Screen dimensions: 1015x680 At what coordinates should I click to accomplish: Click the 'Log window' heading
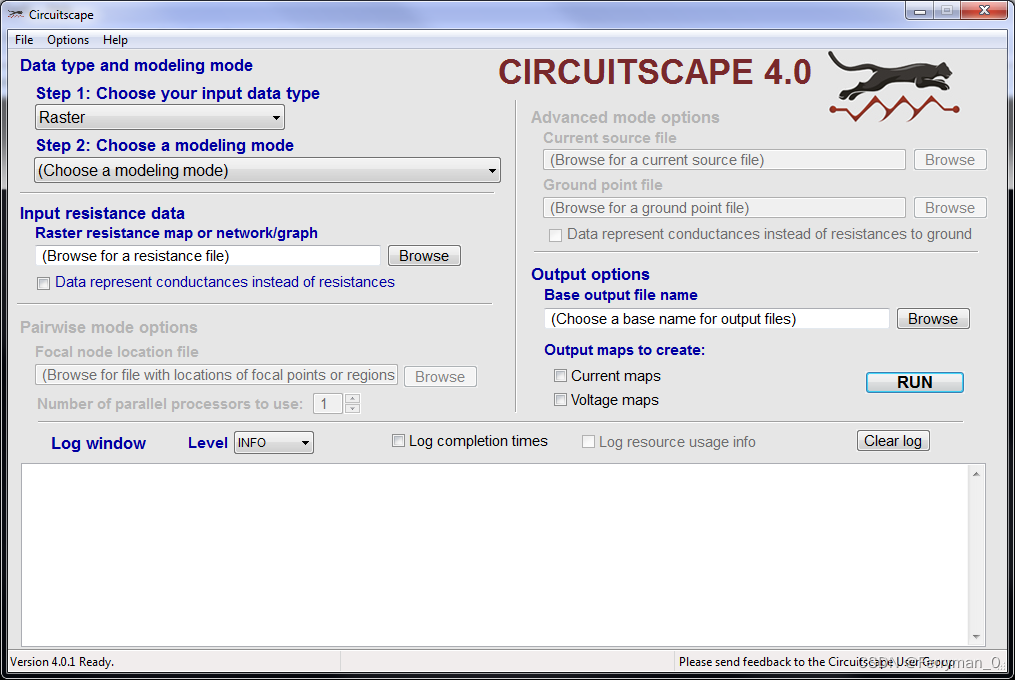[98, 443]
